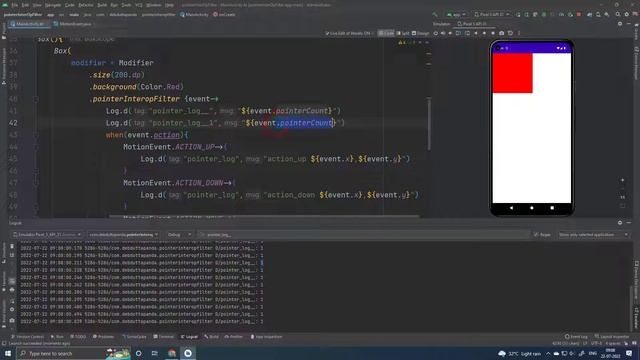The width and height of the screenshot is (640, 360).
Task: Open the View menu
Action: point(37,5)
